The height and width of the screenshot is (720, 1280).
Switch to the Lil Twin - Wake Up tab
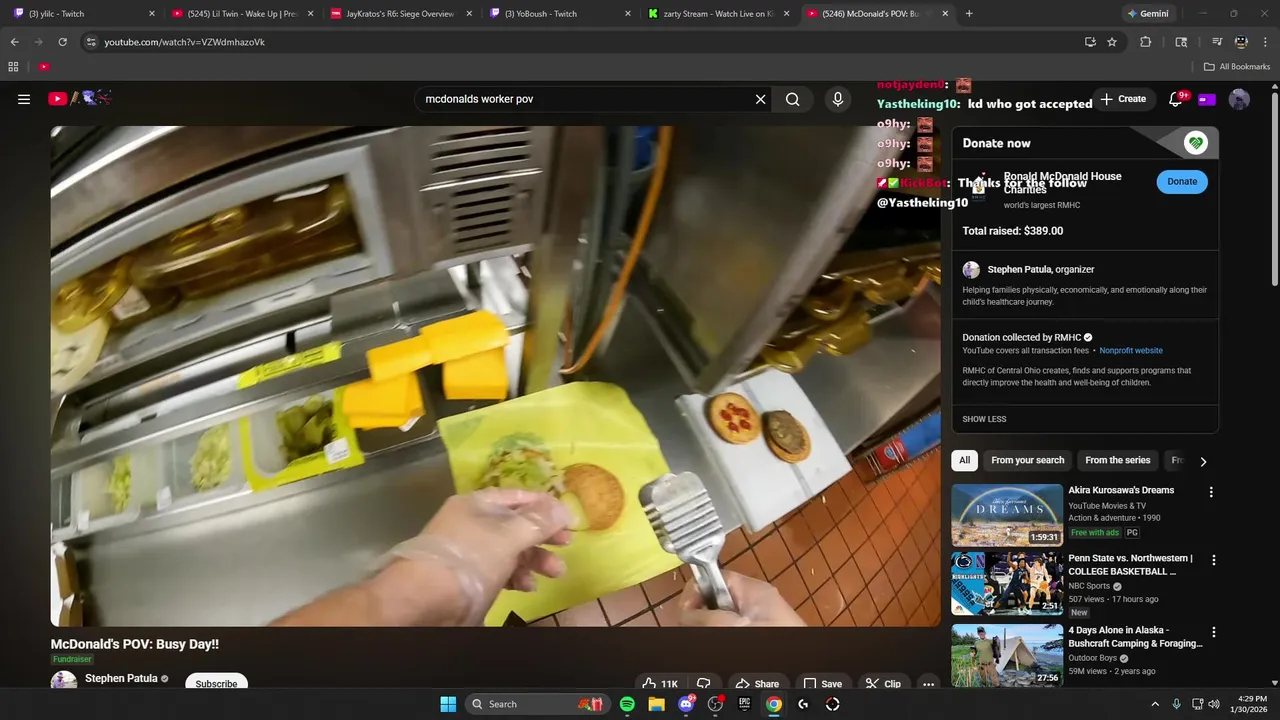tap(242, 14)
